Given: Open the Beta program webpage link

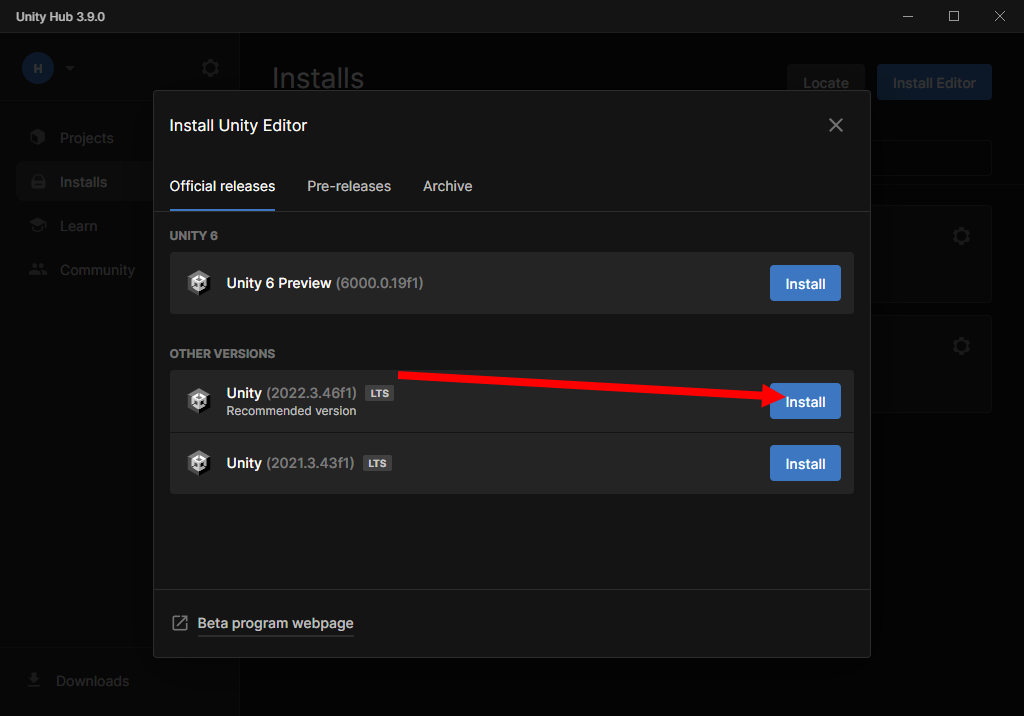Looking at the screenshot, I should 275,623.
